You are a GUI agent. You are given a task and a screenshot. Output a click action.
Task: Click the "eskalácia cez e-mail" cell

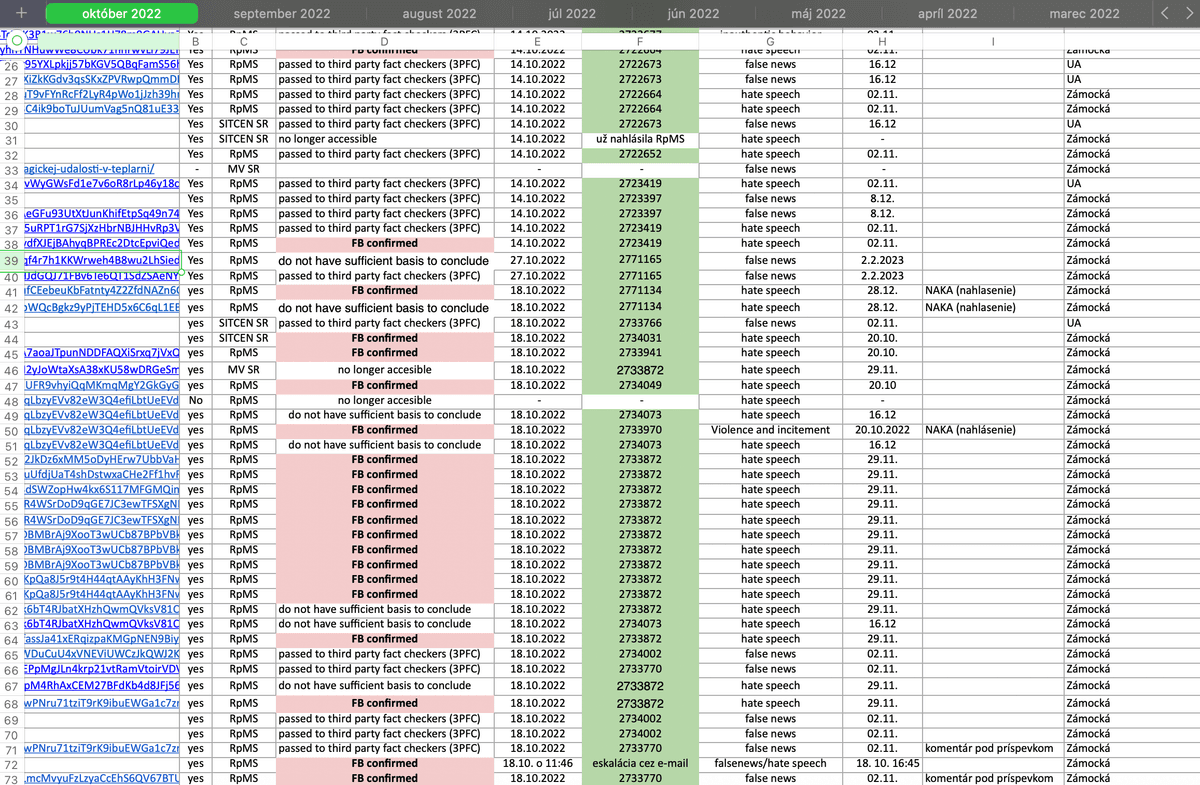click(x=639, y=764)
